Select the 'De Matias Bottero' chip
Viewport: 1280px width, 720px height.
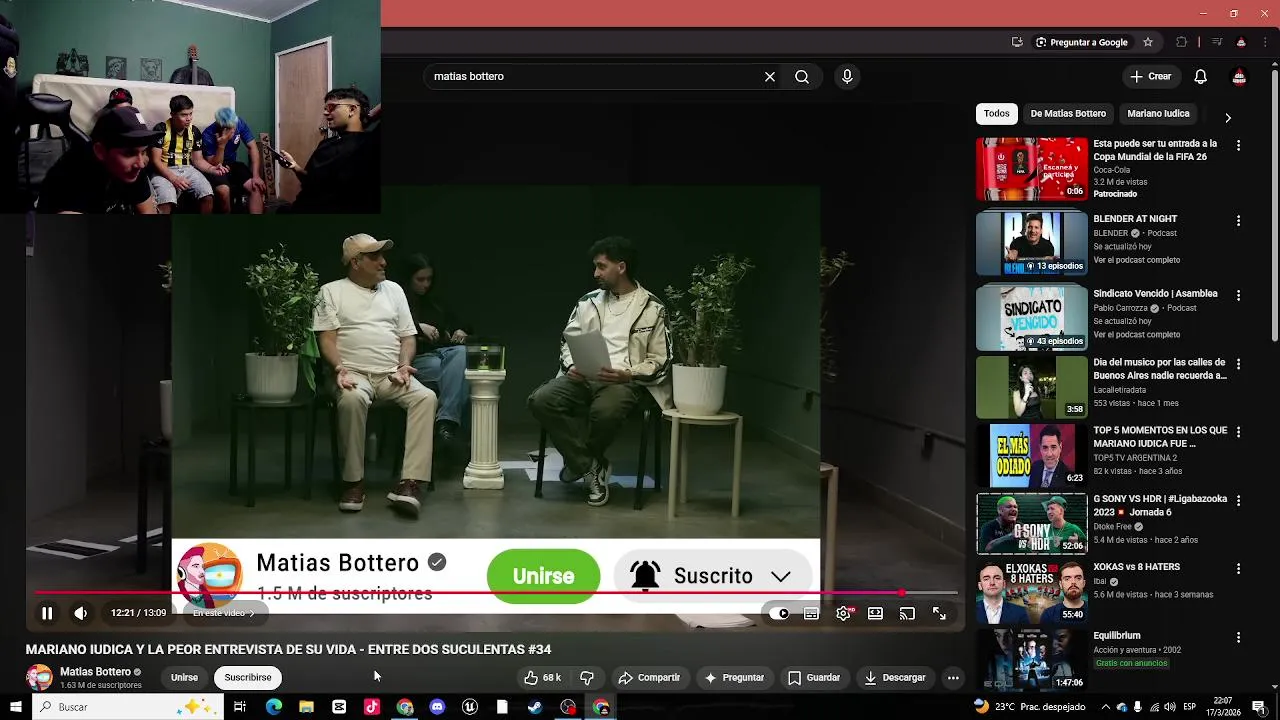(1068, 114)
